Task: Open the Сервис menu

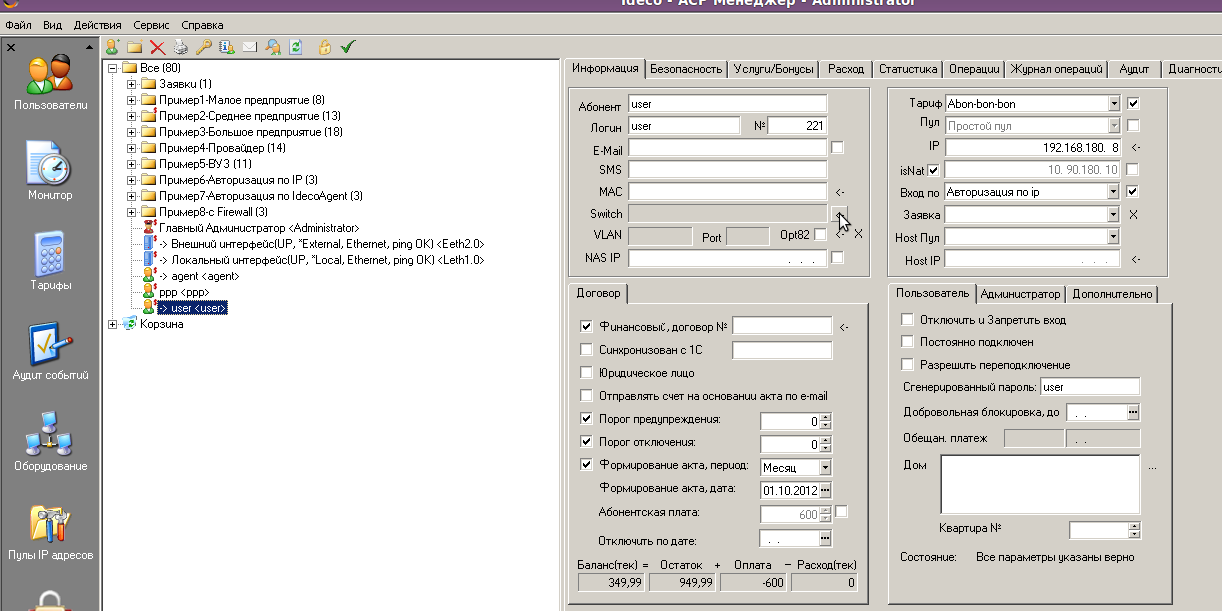Action: click(x=151, y=25)
